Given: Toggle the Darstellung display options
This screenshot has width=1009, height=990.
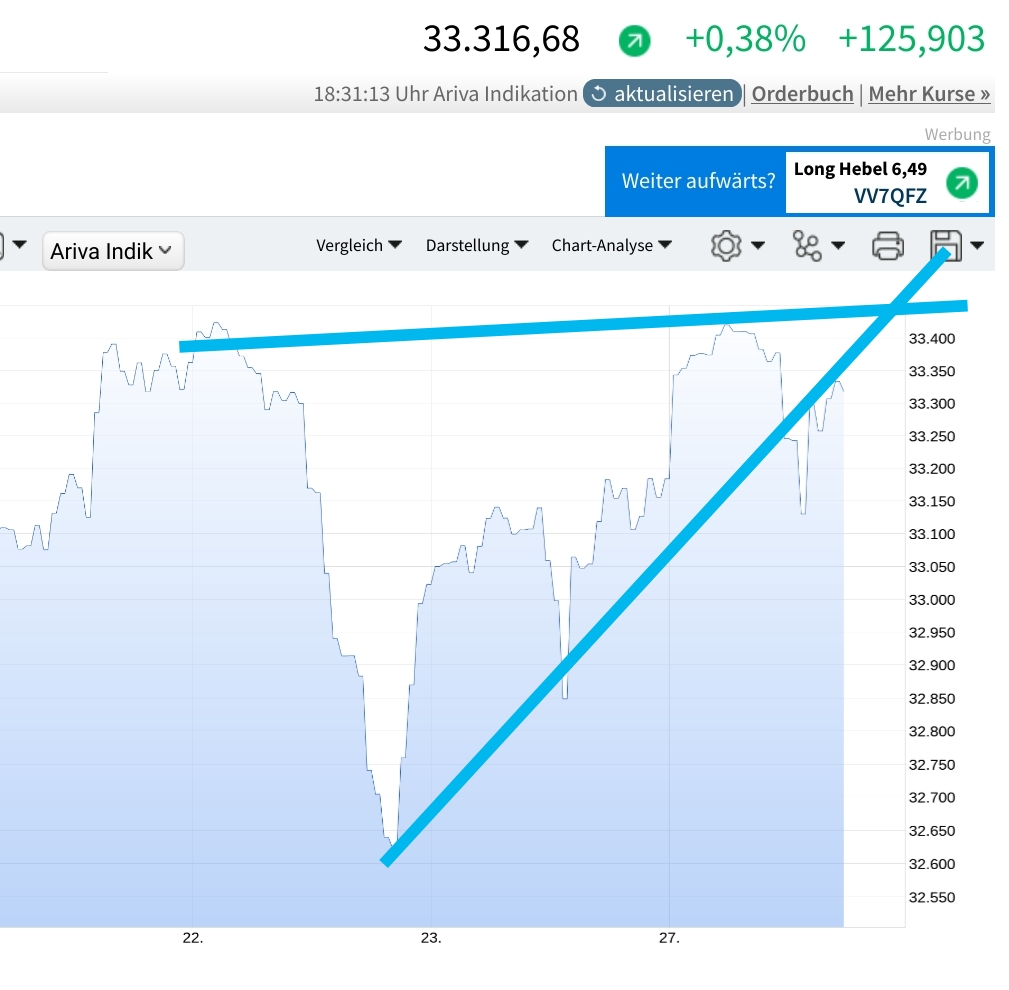Looking at the screenshot, I should tap(477, 245).
